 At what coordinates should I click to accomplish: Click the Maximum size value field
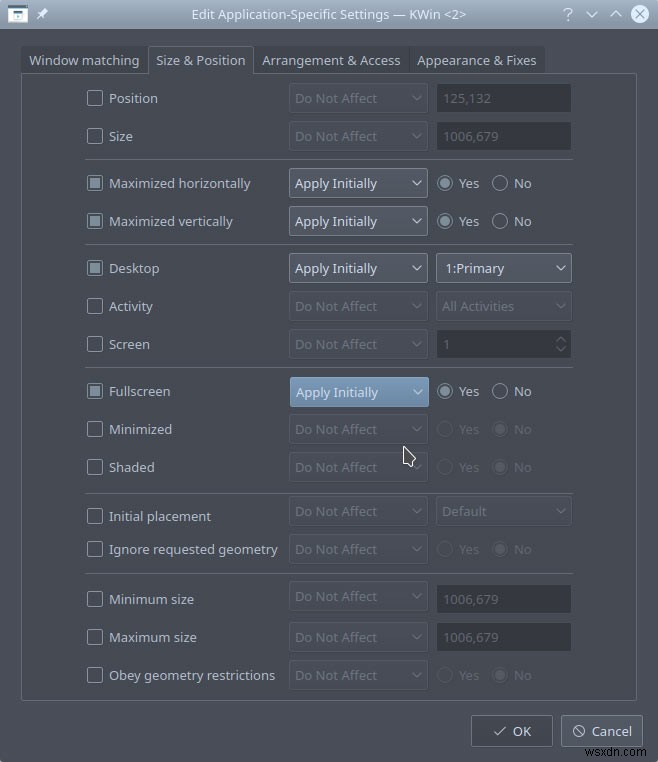(503, 637)
